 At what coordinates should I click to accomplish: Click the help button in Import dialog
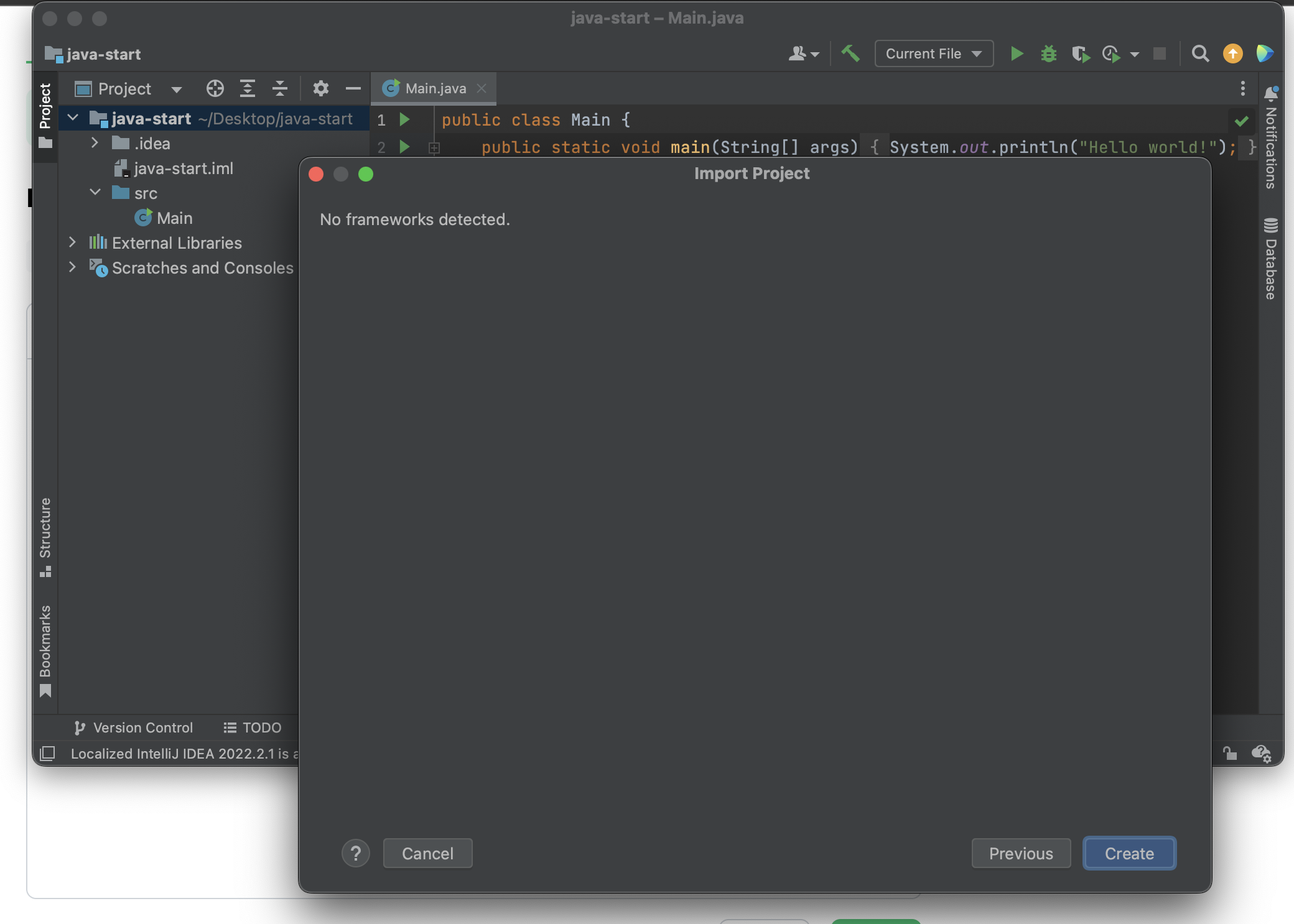click(x=356, y=854)
